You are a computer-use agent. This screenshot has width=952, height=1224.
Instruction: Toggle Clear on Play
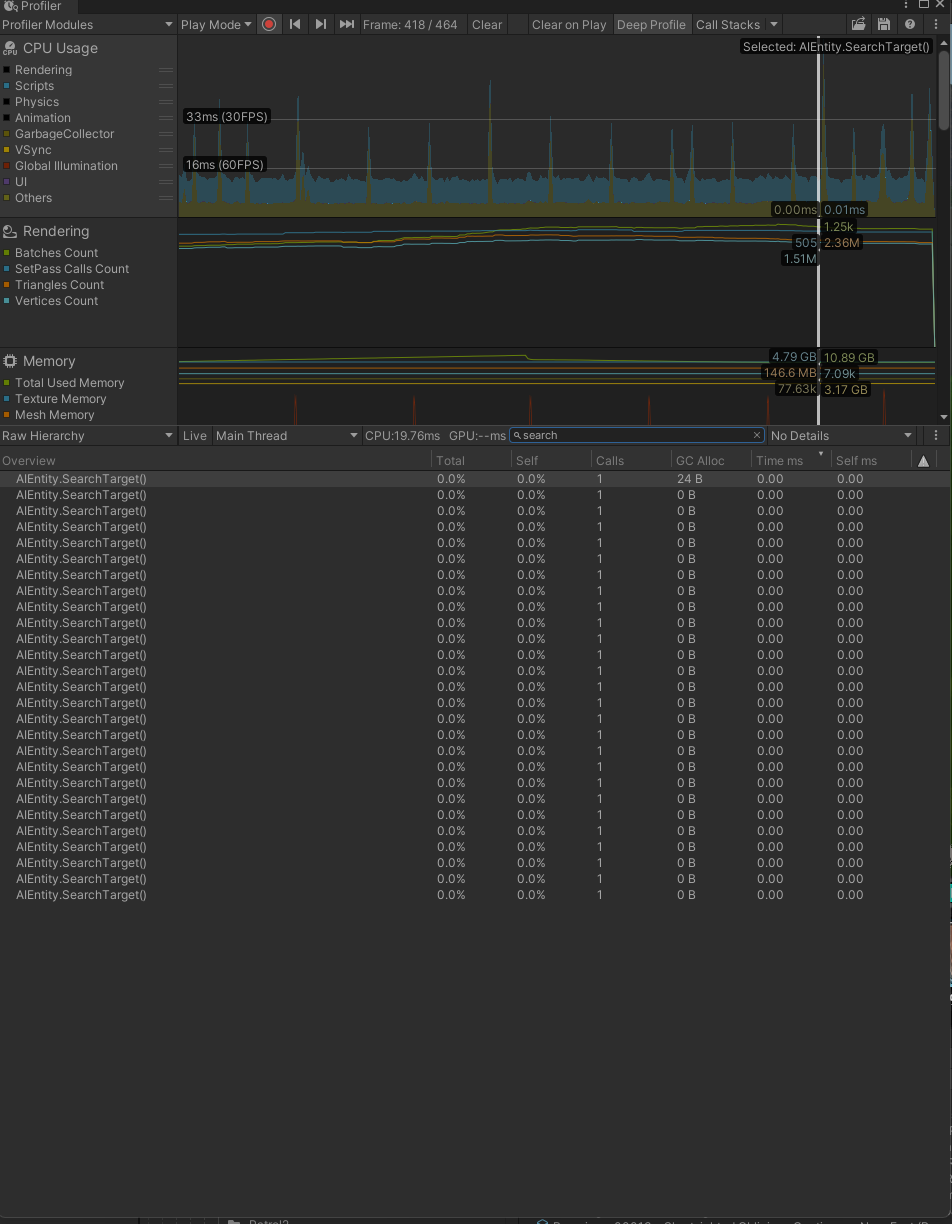click(x=569, y=24)
